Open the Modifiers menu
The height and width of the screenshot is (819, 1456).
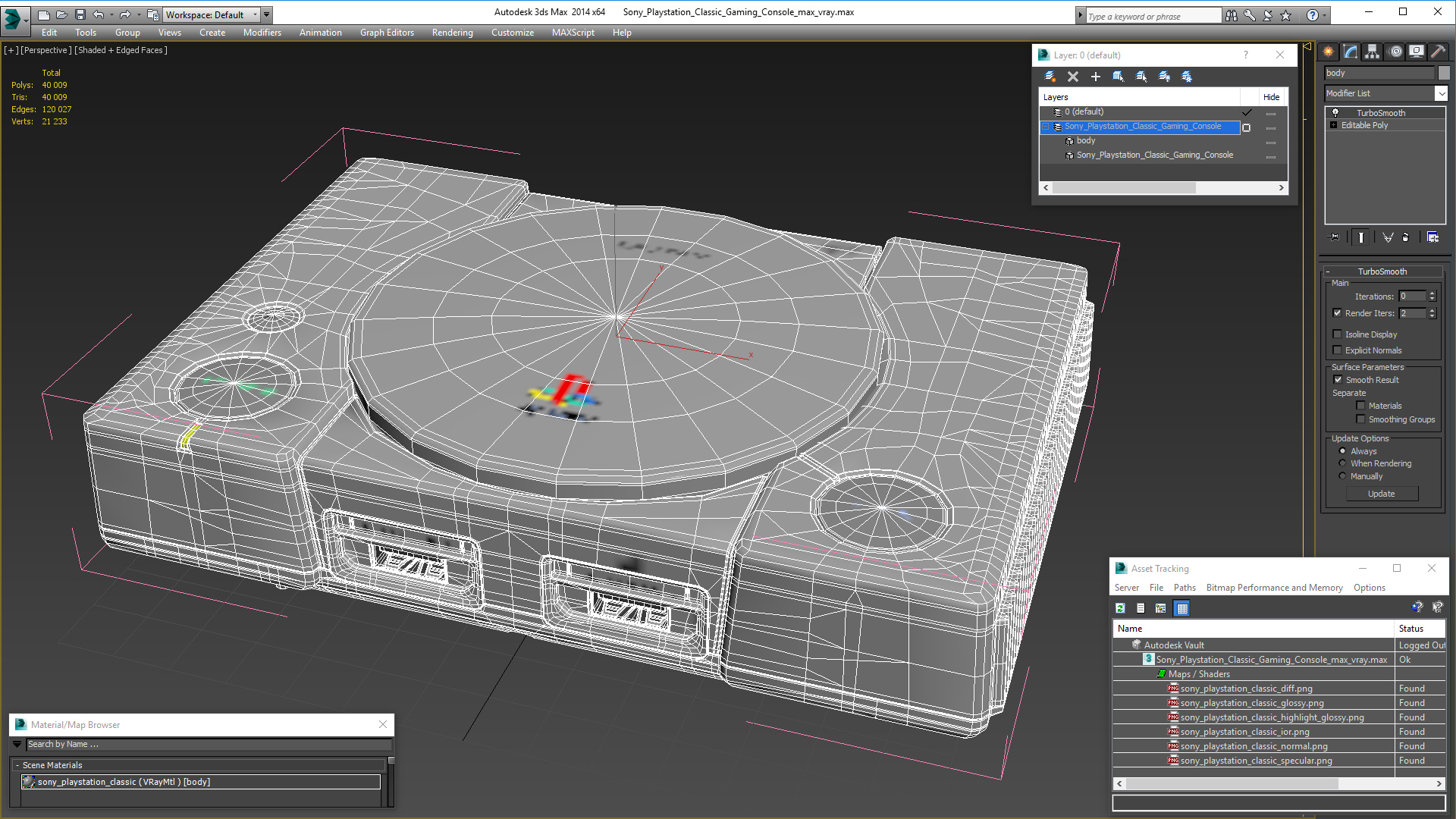click(x=262, y=33)
